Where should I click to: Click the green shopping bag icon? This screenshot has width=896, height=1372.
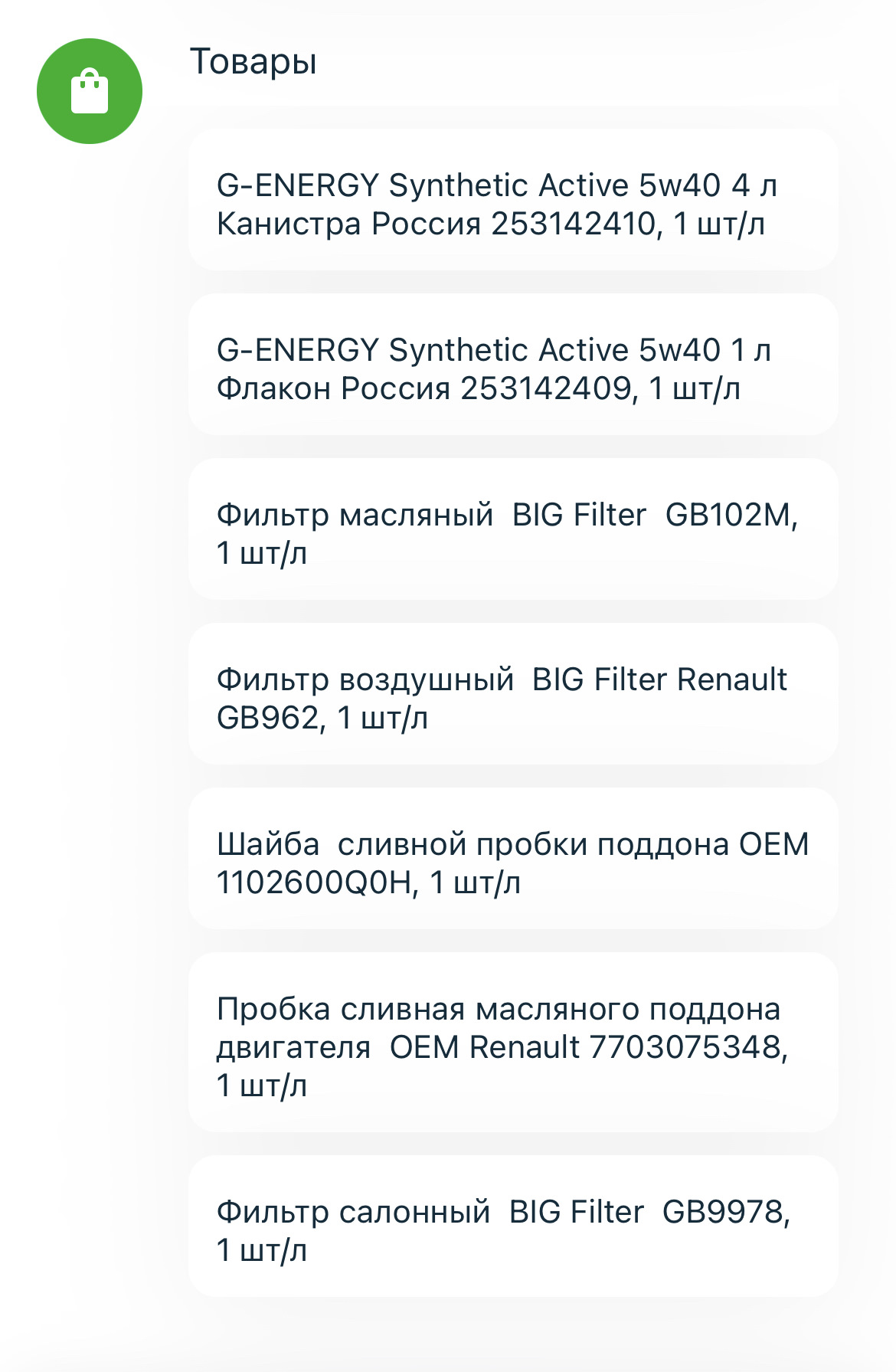(90, 91)
